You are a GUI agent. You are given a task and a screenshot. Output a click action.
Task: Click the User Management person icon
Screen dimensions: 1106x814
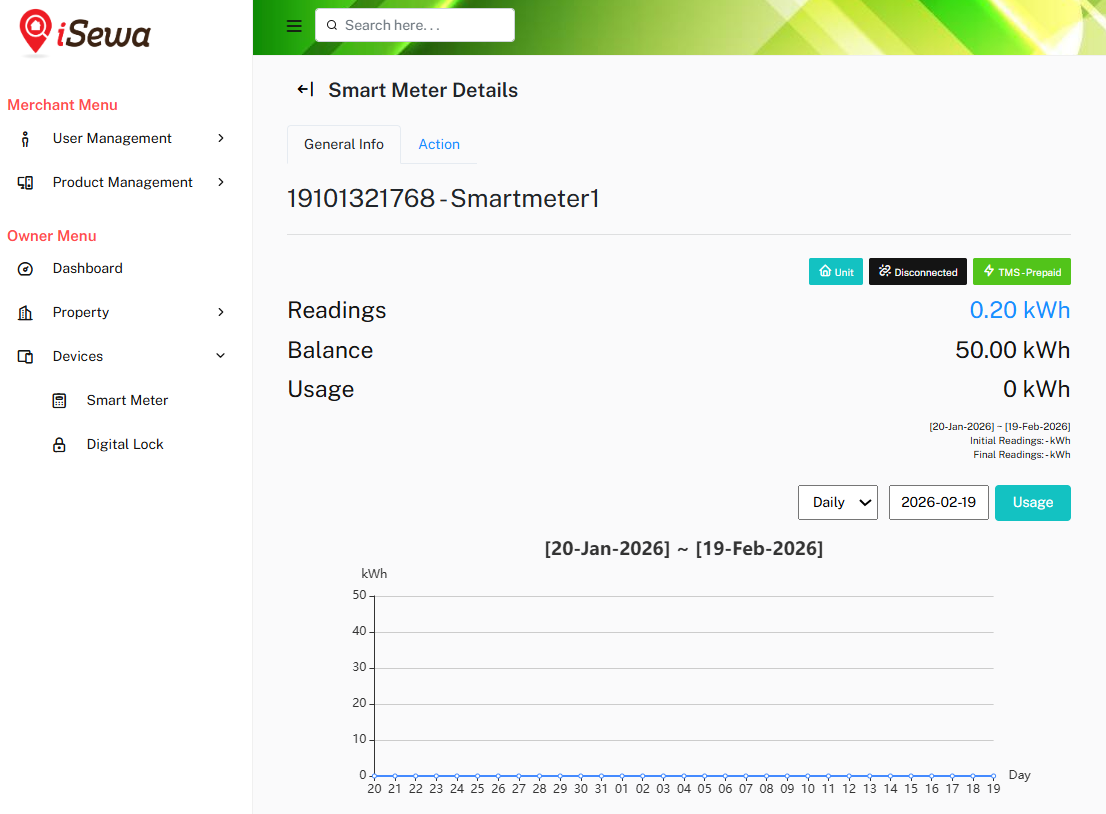pos(26,139)
